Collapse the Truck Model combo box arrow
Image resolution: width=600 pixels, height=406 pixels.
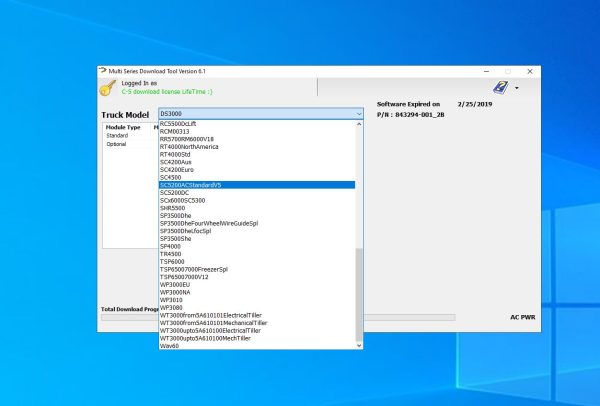point(359,114)
